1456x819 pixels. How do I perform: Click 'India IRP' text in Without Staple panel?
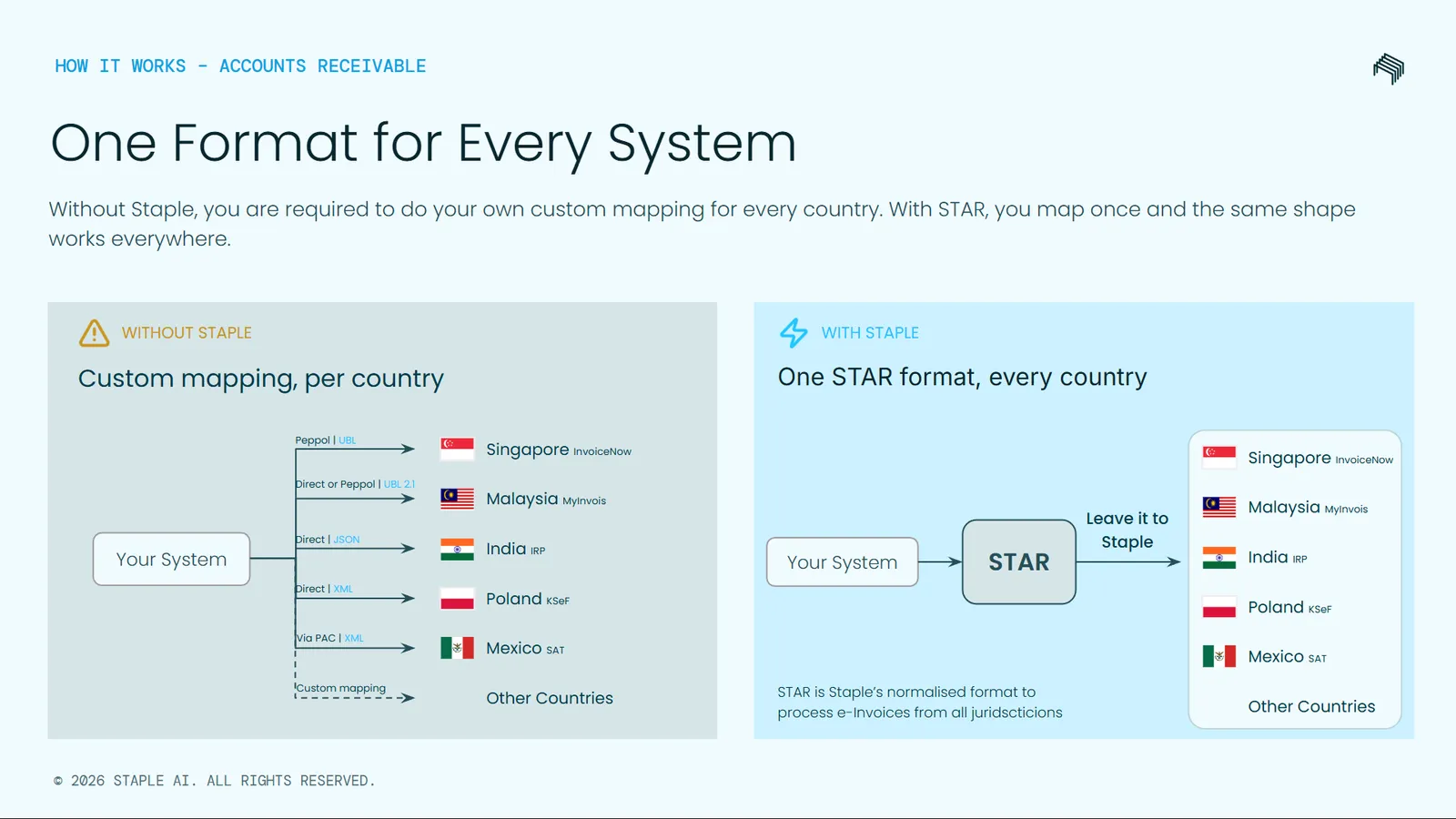pyautogui.click(x=515, y=549)
